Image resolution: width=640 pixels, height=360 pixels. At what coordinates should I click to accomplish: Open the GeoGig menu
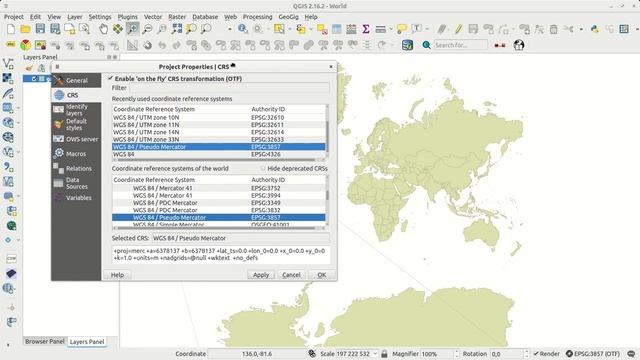pos(288,17)
